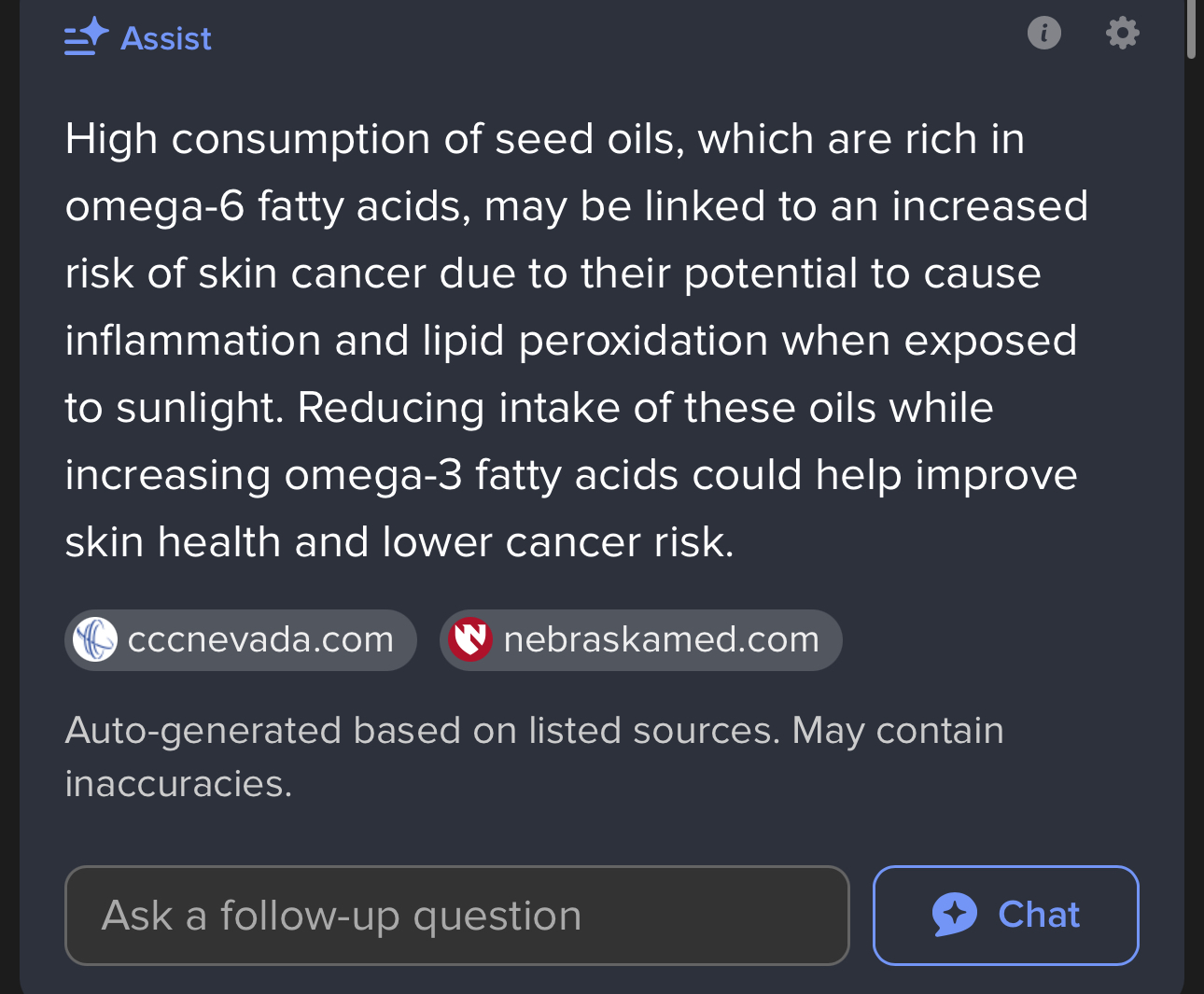Click the red Nebraska Med shield logo

(470, 640)
